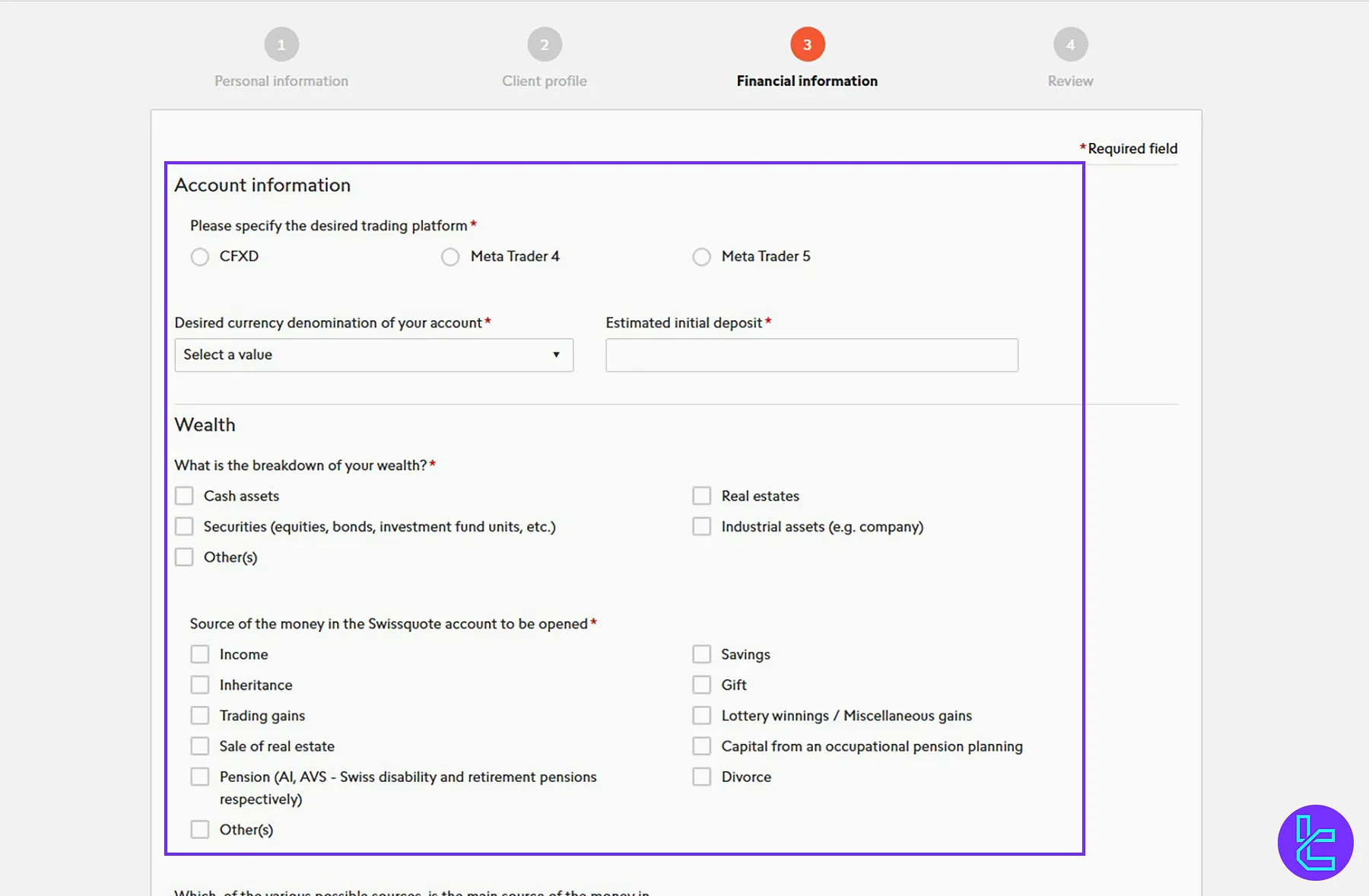Click "Source of the money in the Swissquote account" label
The width and height of the screenshot is (1369, 896).
pos(389,624)
